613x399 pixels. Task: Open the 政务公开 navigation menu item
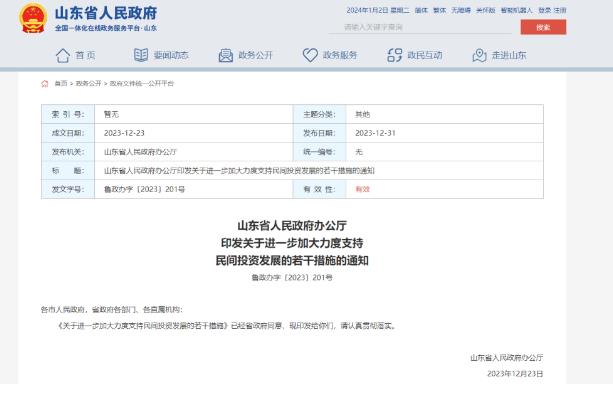[x=255, y=55]
